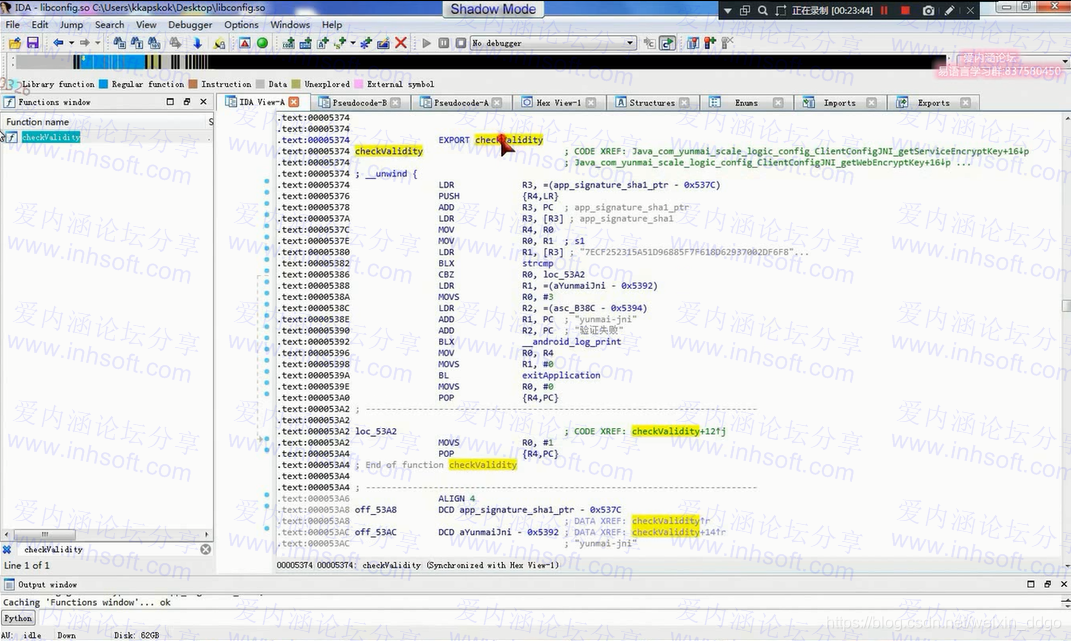
Task: Open the back-history dropdown arrow
Action: [x=71, y=43]
